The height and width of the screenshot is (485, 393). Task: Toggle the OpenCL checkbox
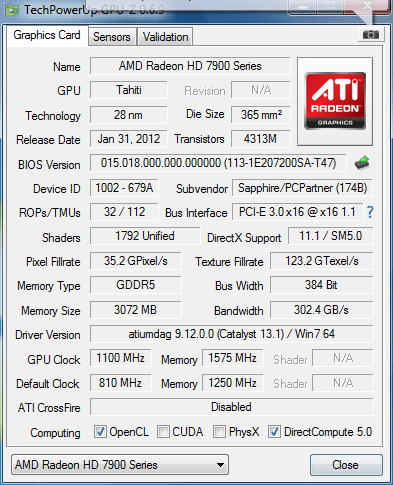click(100, 432)
